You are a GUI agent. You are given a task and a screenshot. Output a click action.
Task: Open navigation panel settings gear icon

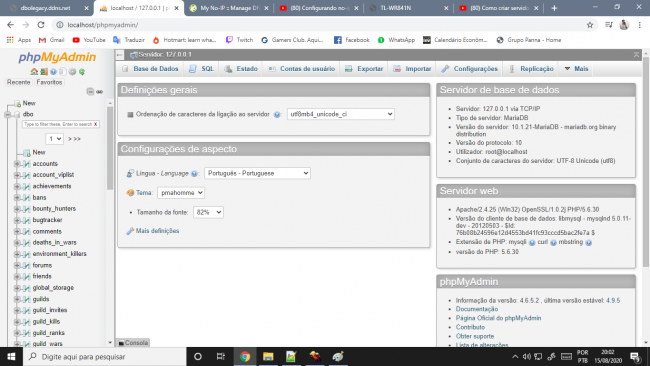click(x=73, y=72)
